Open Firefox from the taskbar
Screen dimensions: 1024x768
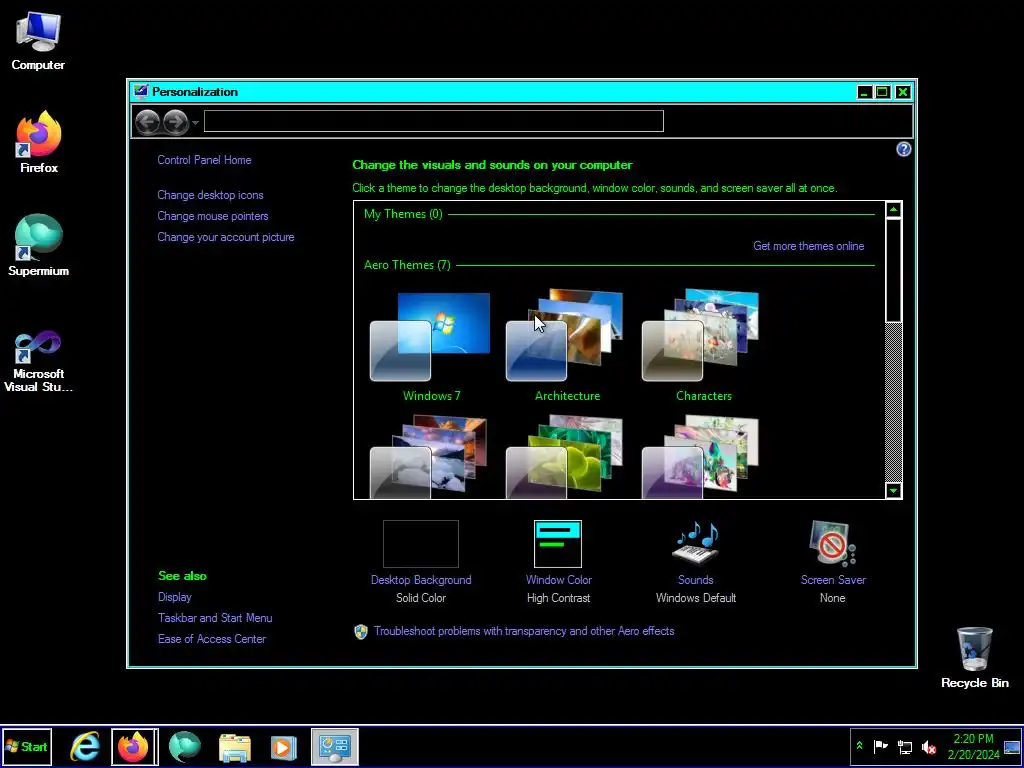[134, 746]
